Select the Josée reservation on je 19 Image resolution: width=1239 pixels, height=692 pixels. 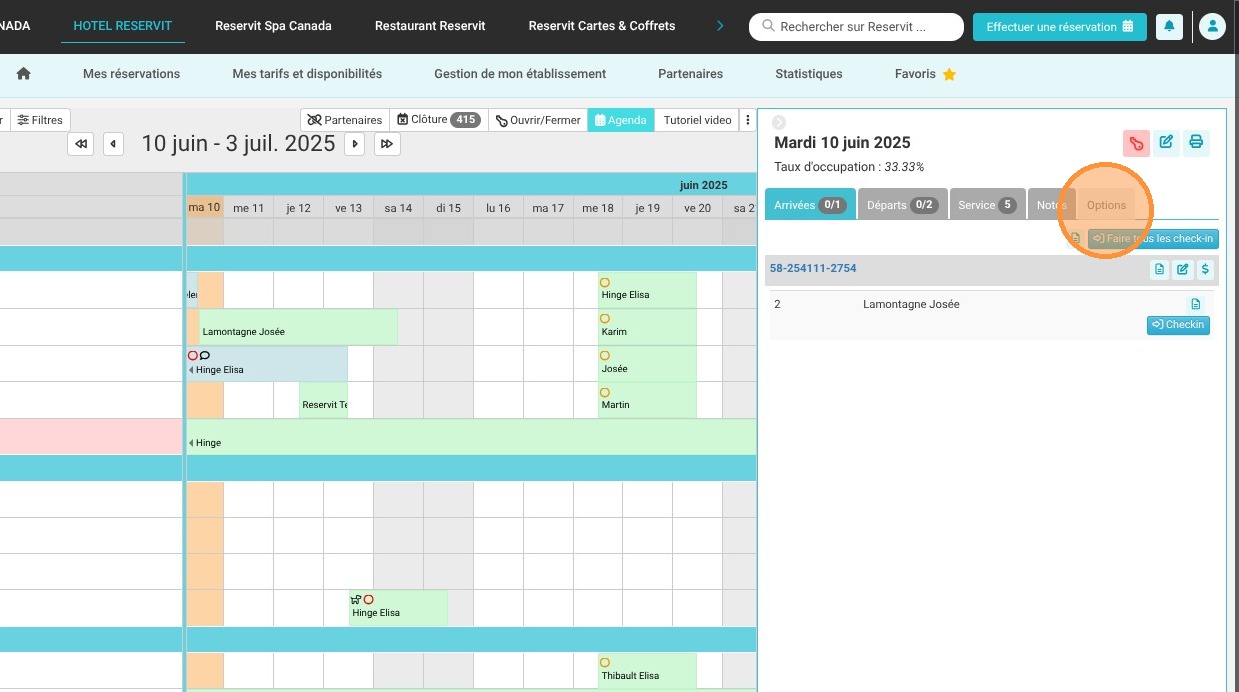(647, 364)
